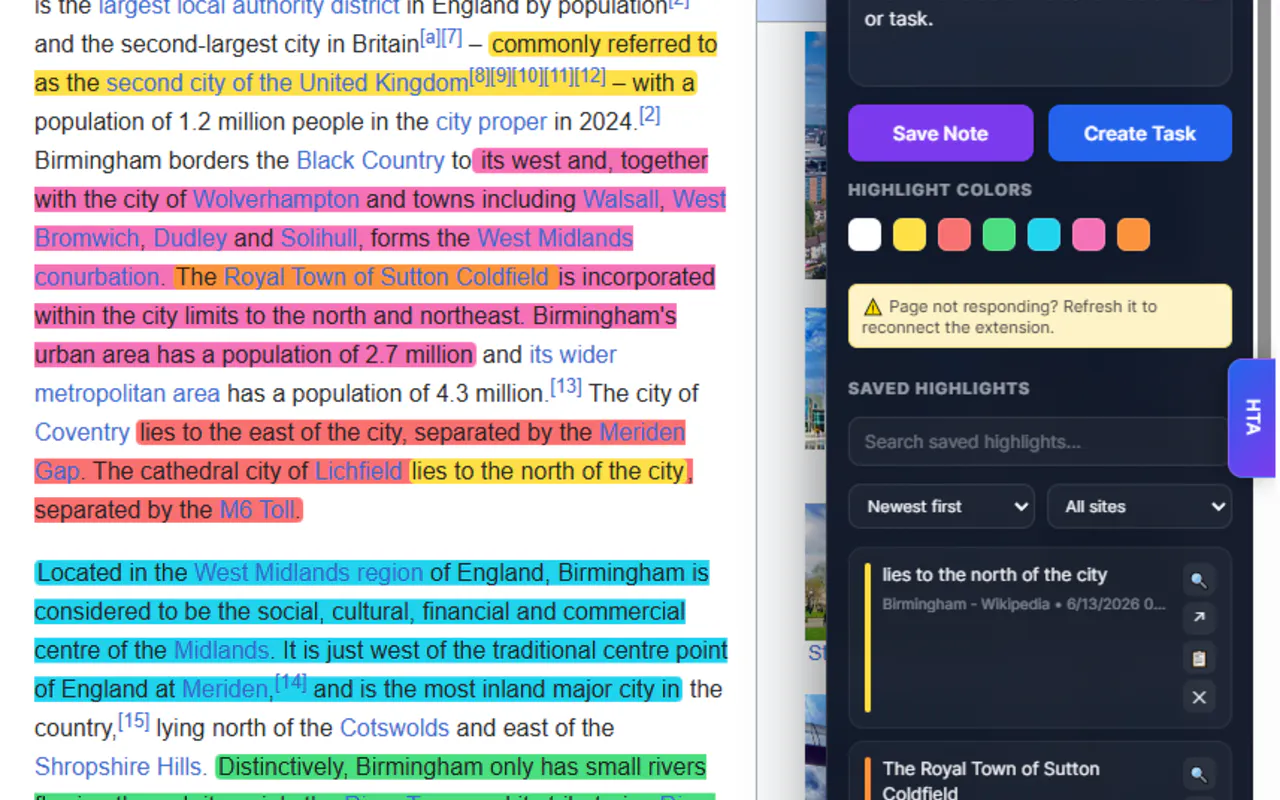Screen dimensions: 1280x800
Task: Select the cyan highlight color
Action: pos(1043,235)
